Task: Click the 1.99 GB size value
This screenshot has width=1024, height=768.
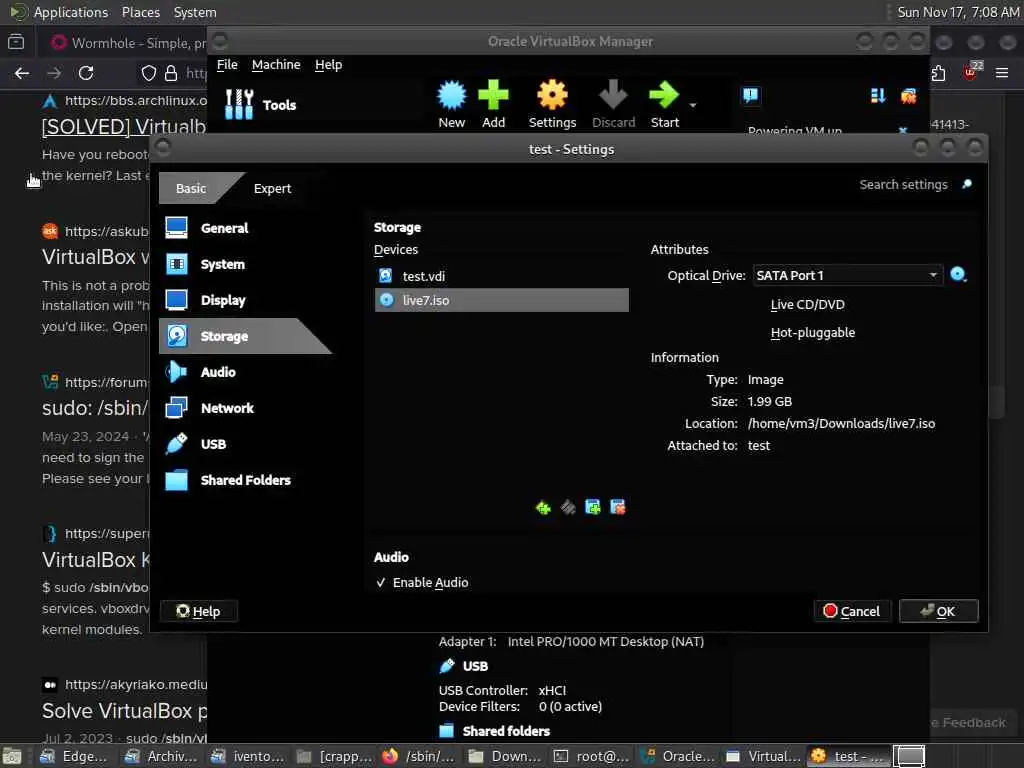Action: (769, 401)
